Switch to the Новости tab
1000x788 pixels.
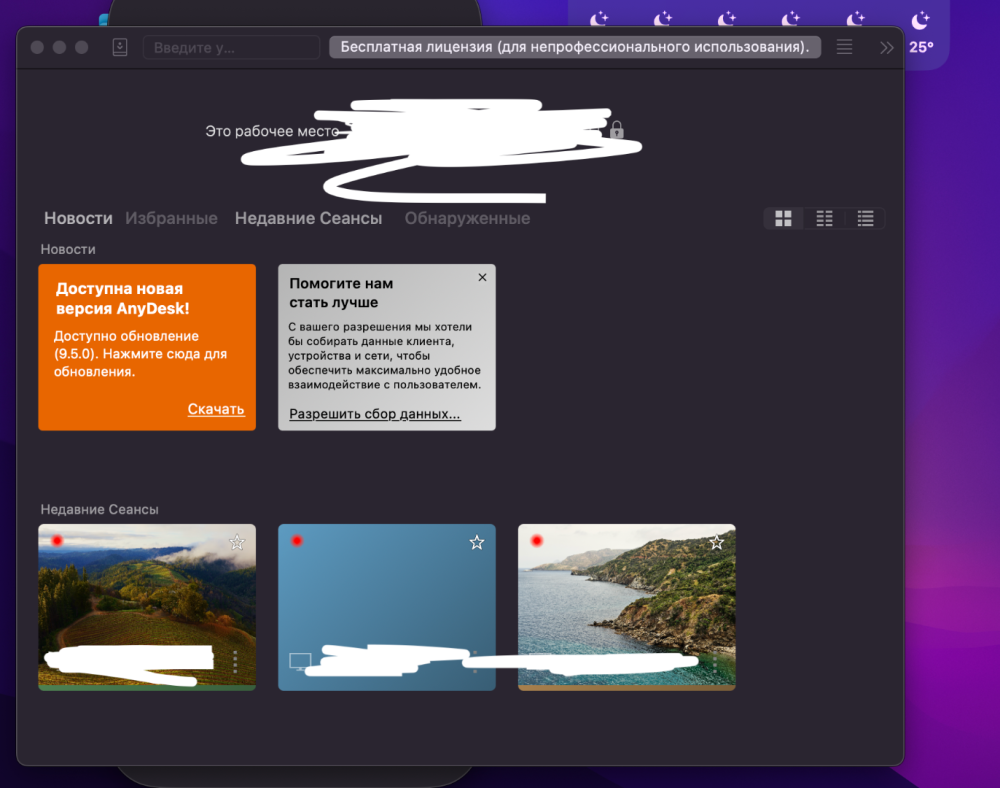pyautogui.click(x=78, y=218)
